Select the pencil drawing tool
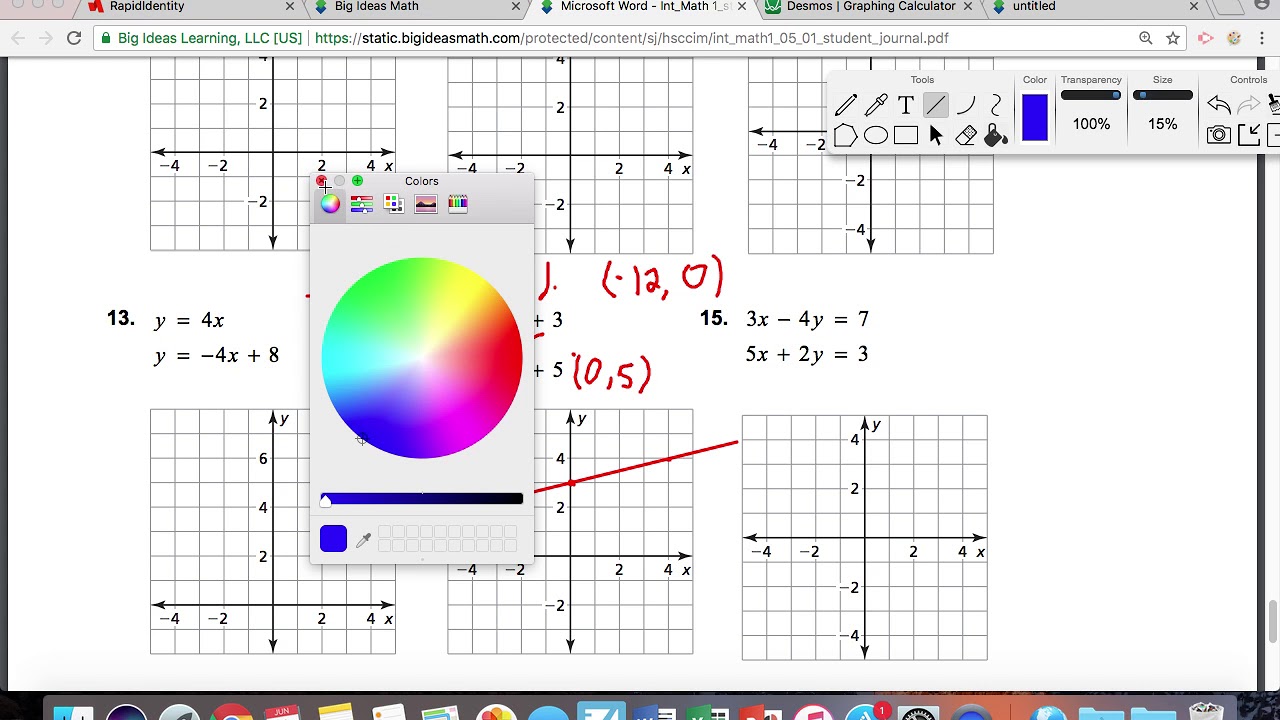The image size is (1280, 720). coord(846,105)
